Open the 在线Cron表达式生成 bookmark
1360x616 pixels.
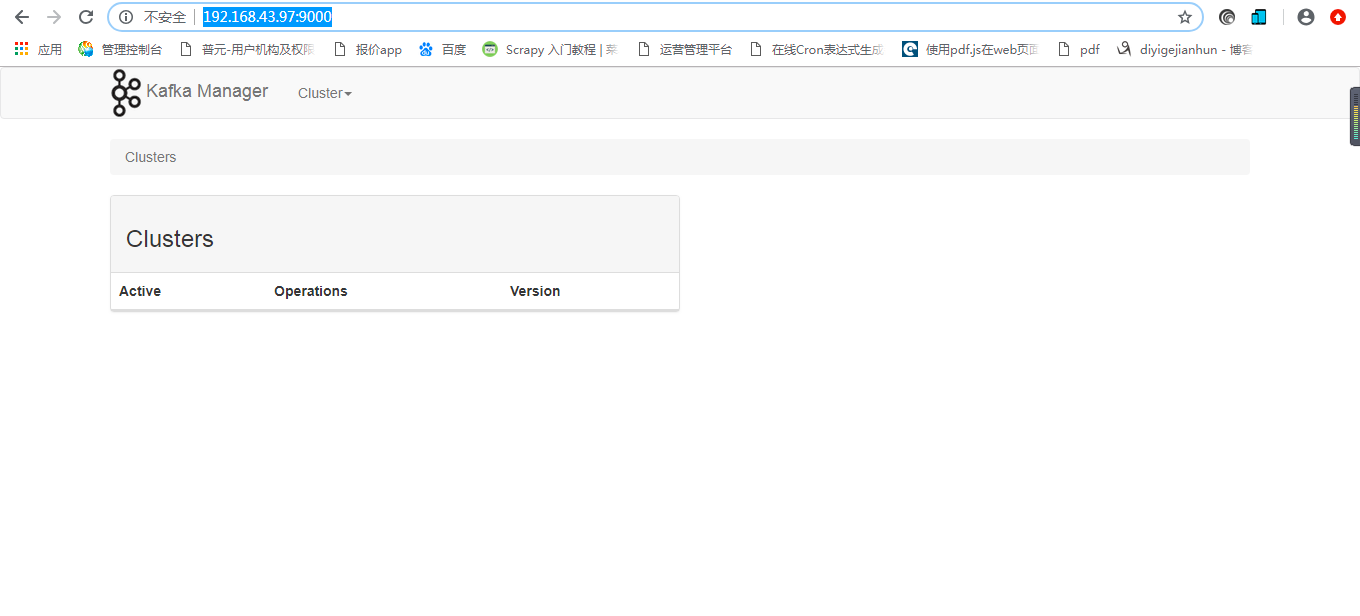pyautogui.click(x=817, y=49)
